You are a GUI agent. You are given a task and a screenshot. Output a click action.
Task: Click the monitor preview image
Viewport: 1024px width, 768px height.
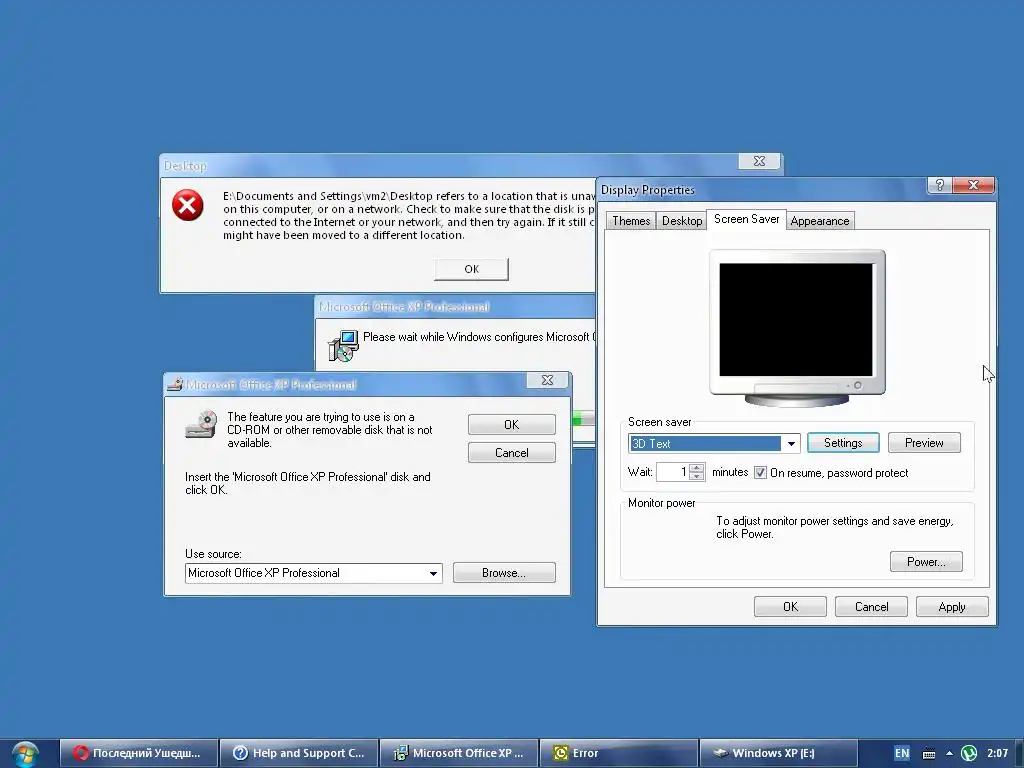click(797, 328)
